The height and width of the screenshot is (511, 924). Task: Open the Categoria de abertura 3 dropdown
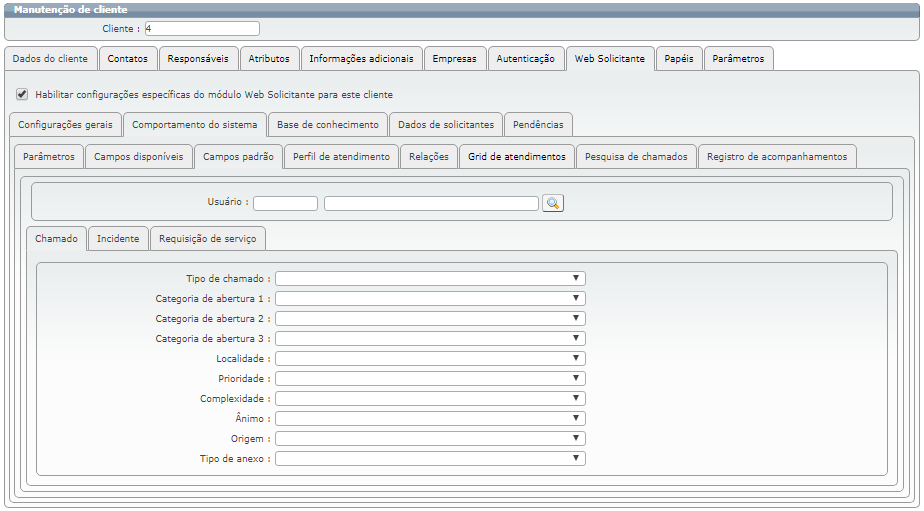click(x=430, y=339)
